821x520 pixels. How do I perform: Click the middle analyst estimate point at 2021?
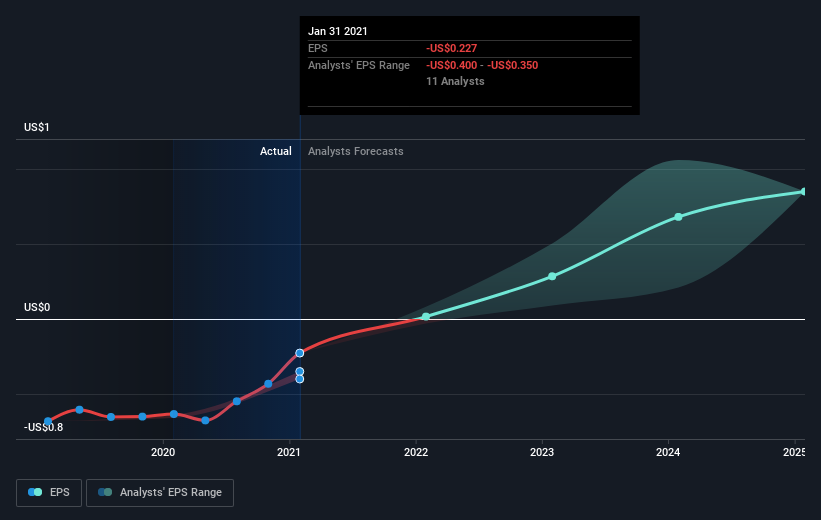click(x=299, y=371)
